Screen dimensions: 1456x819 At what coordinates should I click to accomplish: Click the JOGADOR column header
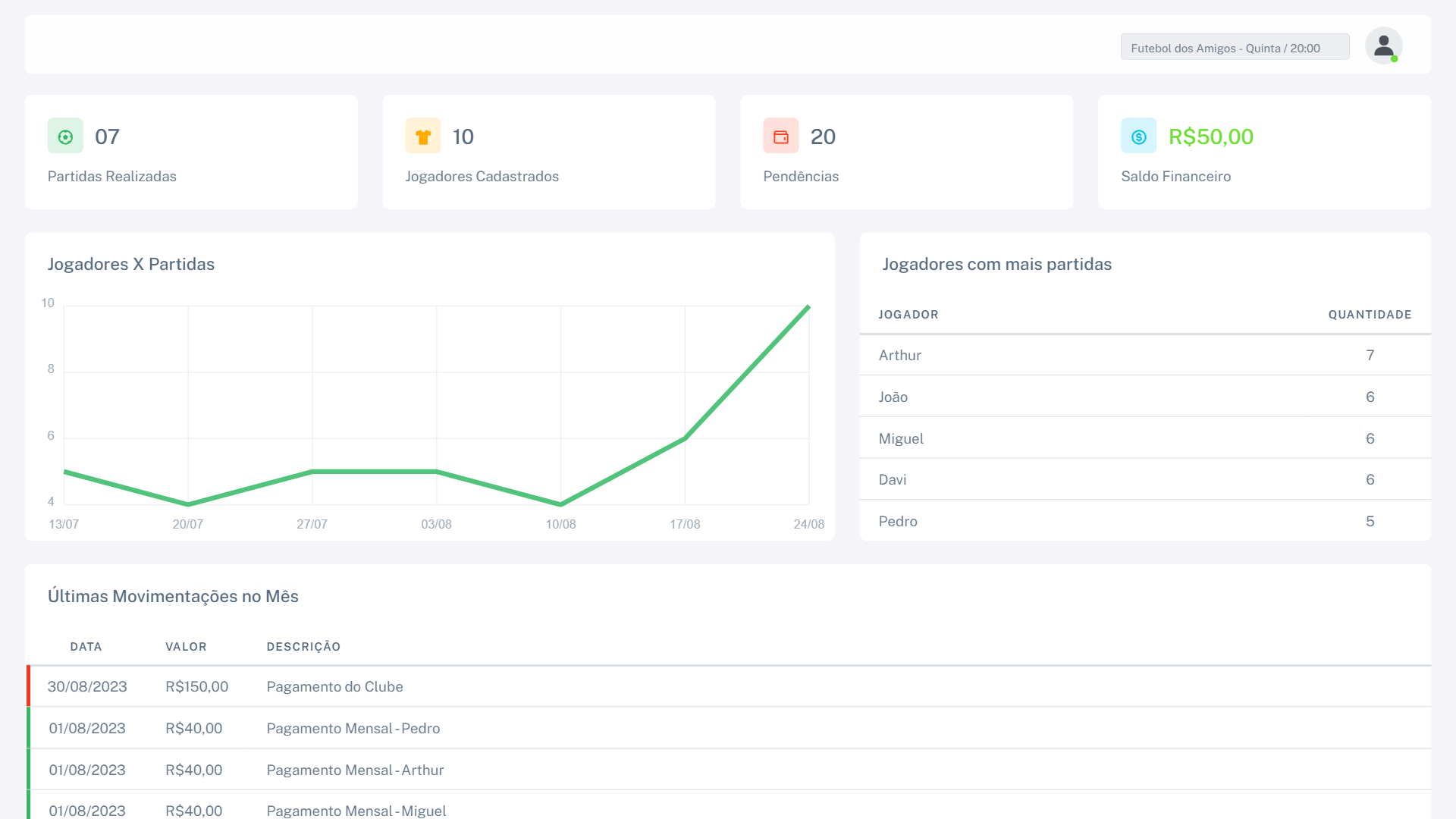point(908,315)
